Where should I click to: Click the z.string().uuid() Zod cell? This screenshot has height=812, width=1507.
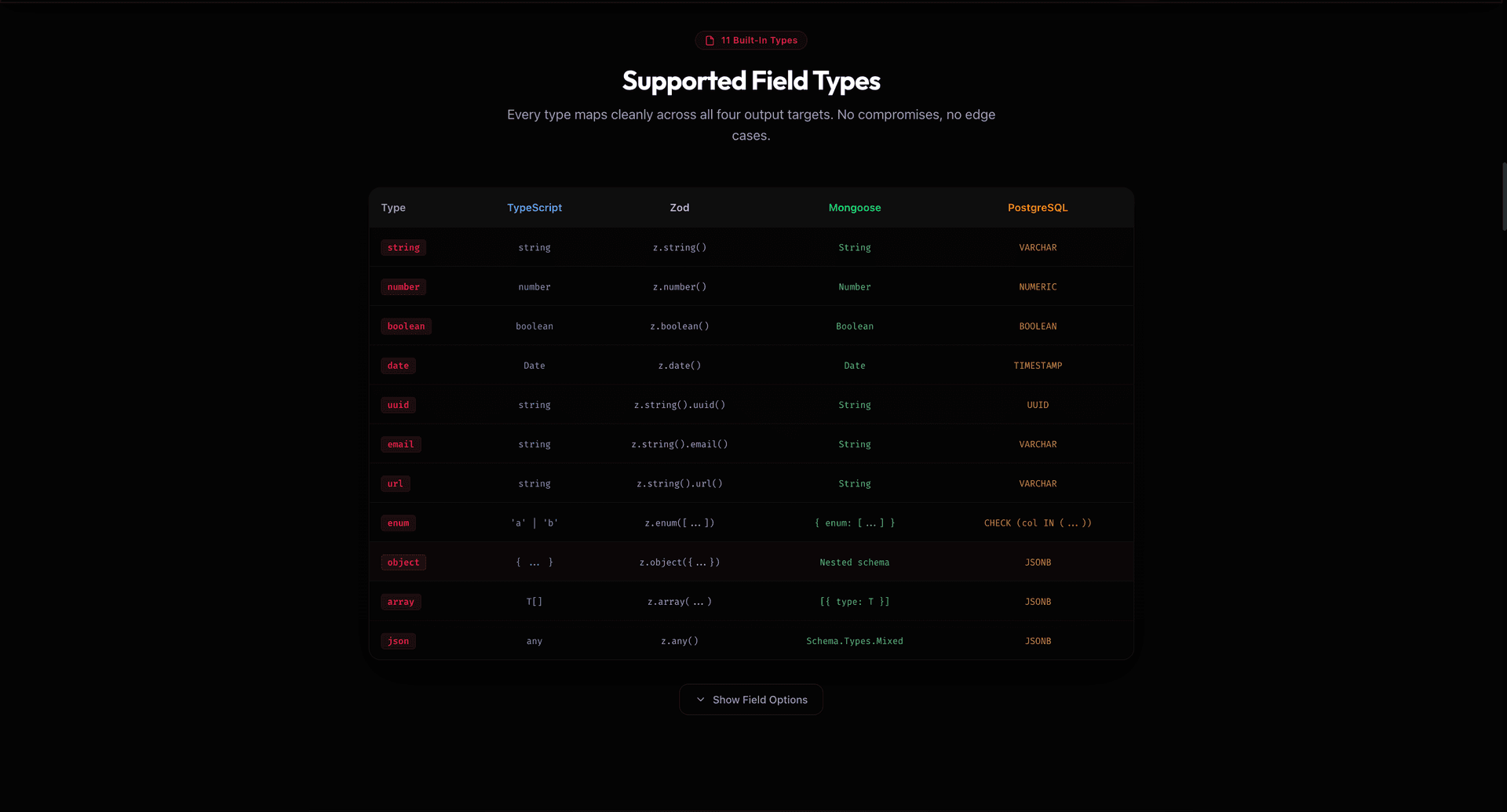point(680,405)
